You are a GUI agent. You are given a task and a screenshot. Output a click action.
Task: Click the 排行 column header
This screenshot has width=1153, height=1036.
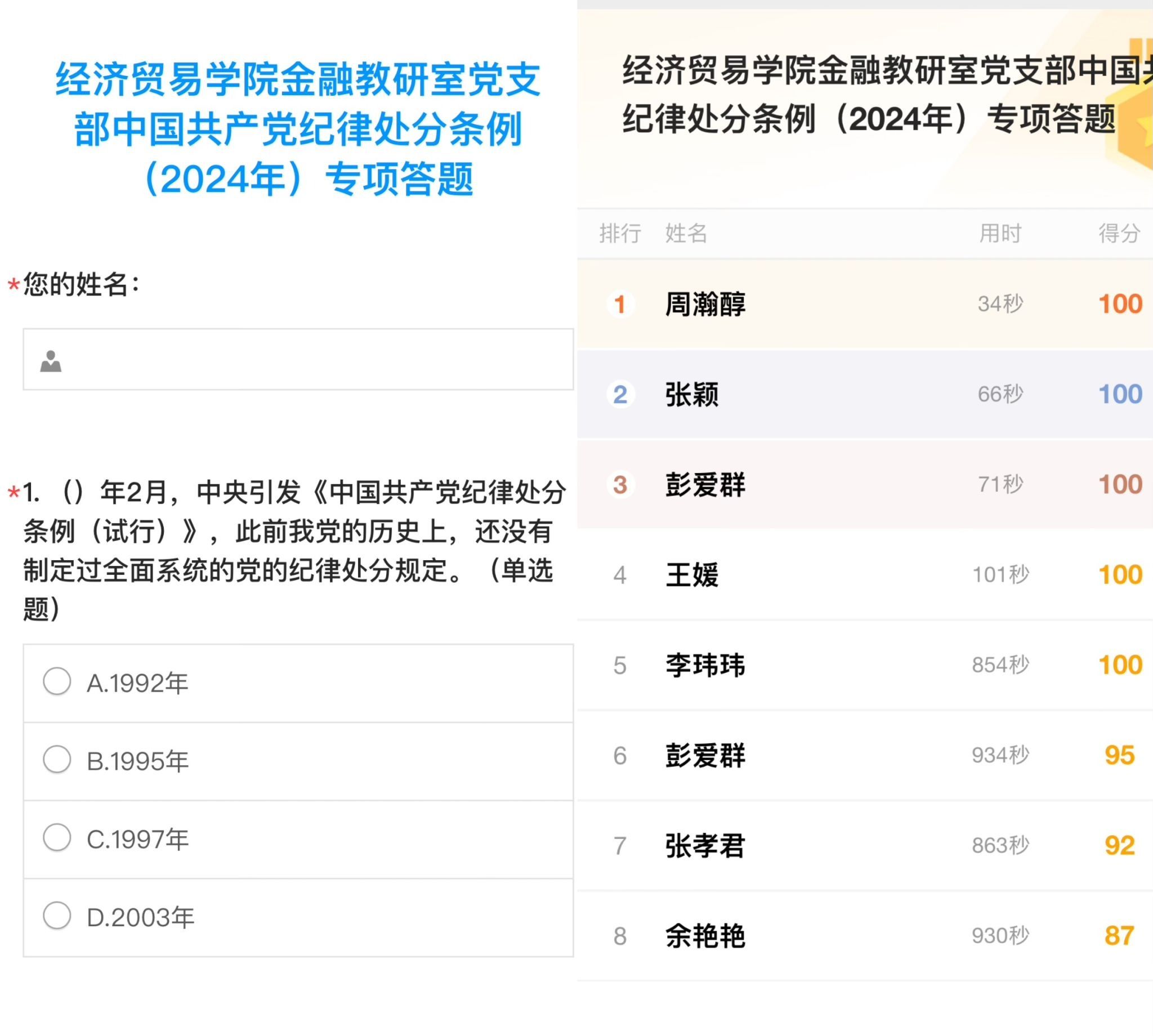[x=620, y=234]
